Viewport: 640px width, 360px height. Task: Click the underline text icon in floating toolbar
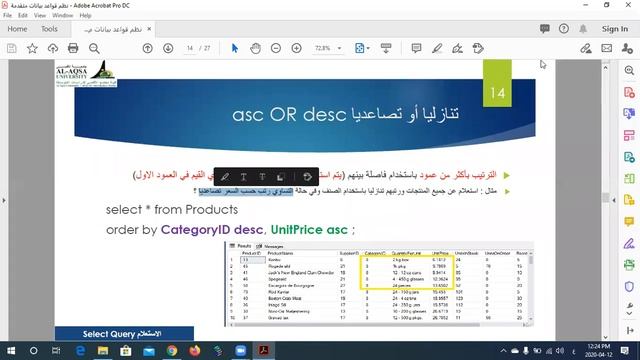[244, 177]
